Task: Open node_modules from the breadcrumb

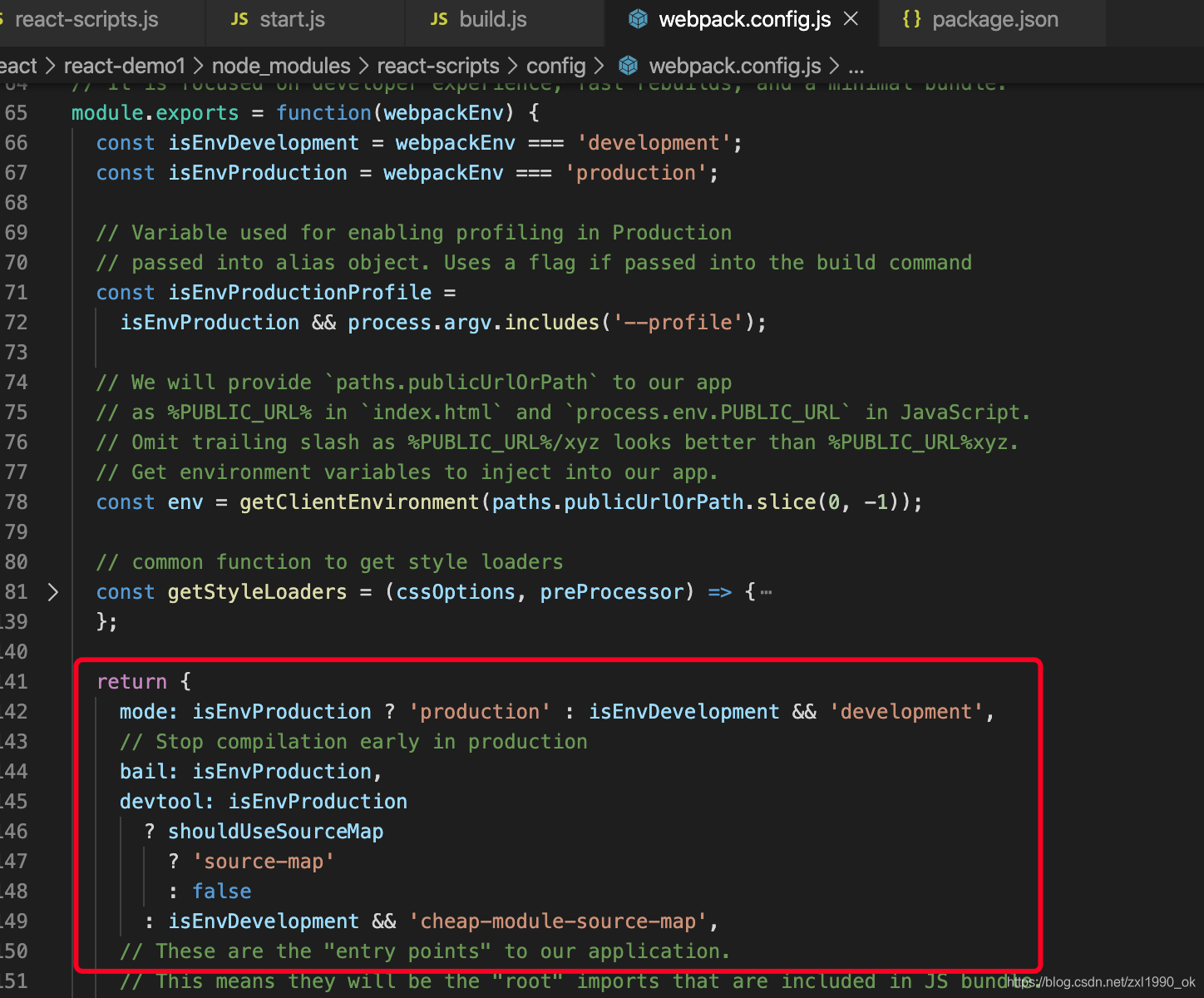Action: pos(281,66)
